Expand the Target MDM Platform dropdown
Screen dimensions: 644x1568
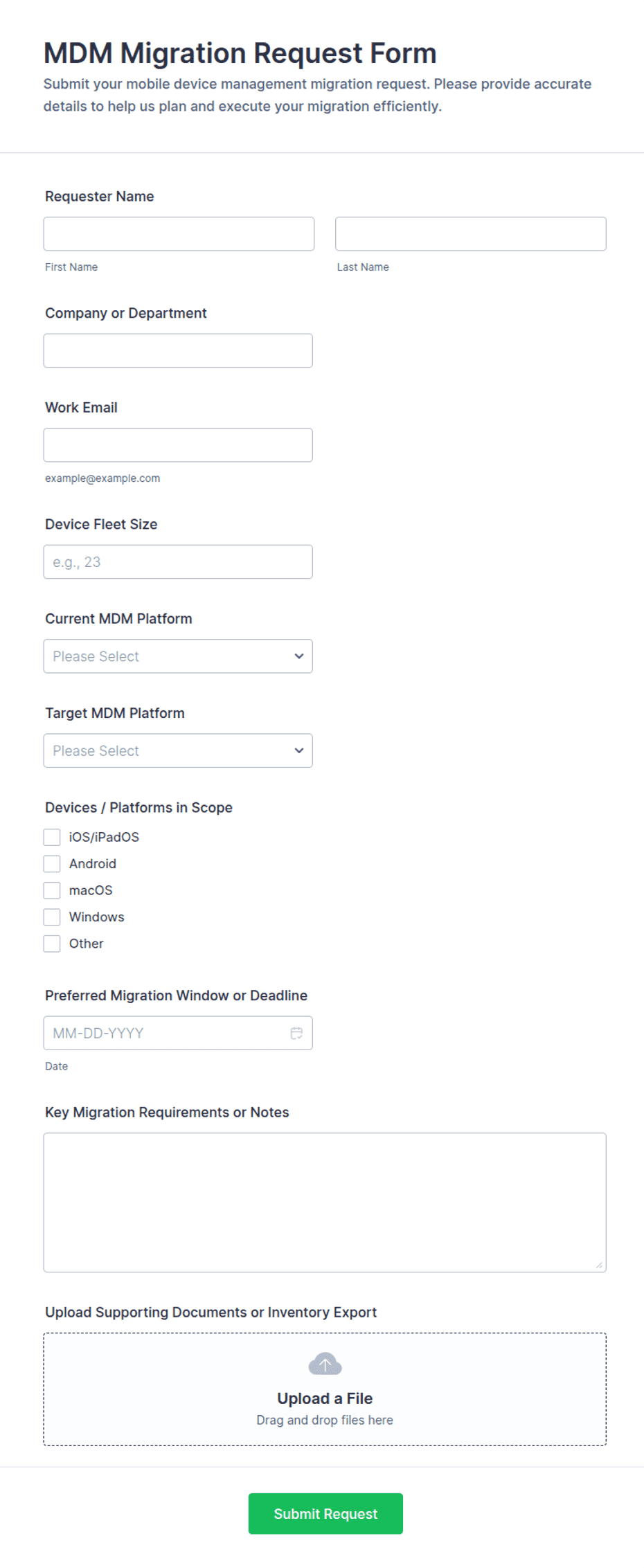point(178,750)
